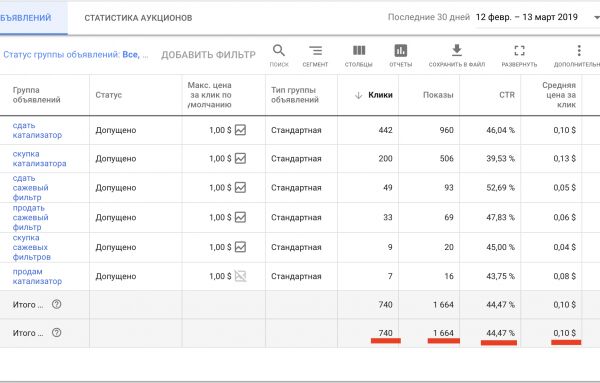Sort by Средняя цена за клик header
Viewport: 600px width, 383px height.
[x=559, y=95]
